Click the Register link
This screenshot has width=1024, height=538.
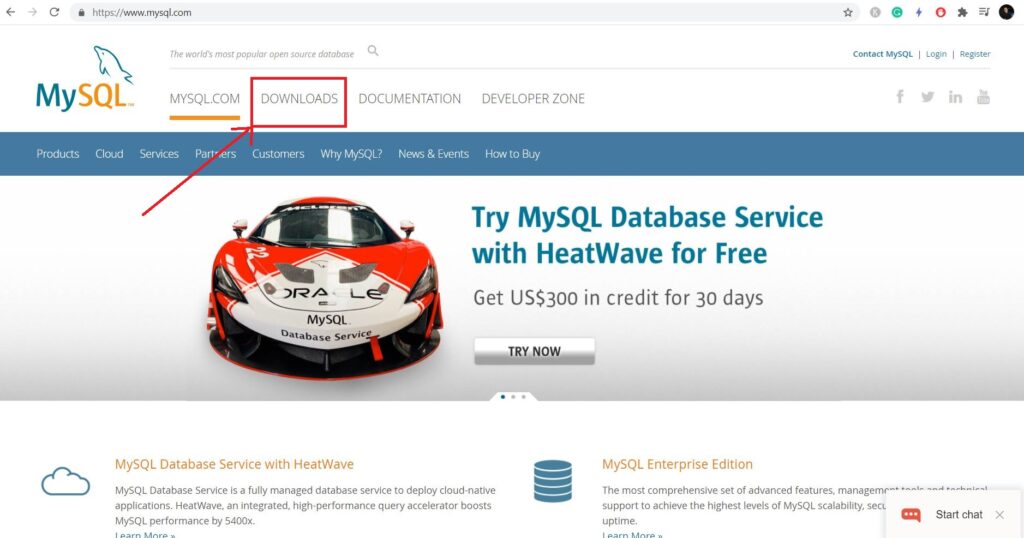pos(975,54)
